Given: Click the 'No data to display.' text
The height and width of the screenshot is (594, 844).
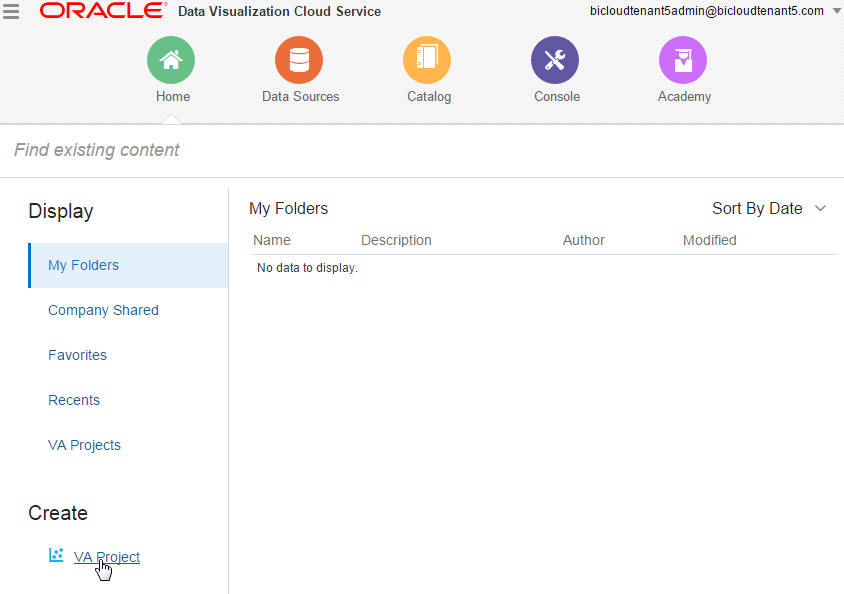Looking at the screenshot, I should click(x=307, y=267).
